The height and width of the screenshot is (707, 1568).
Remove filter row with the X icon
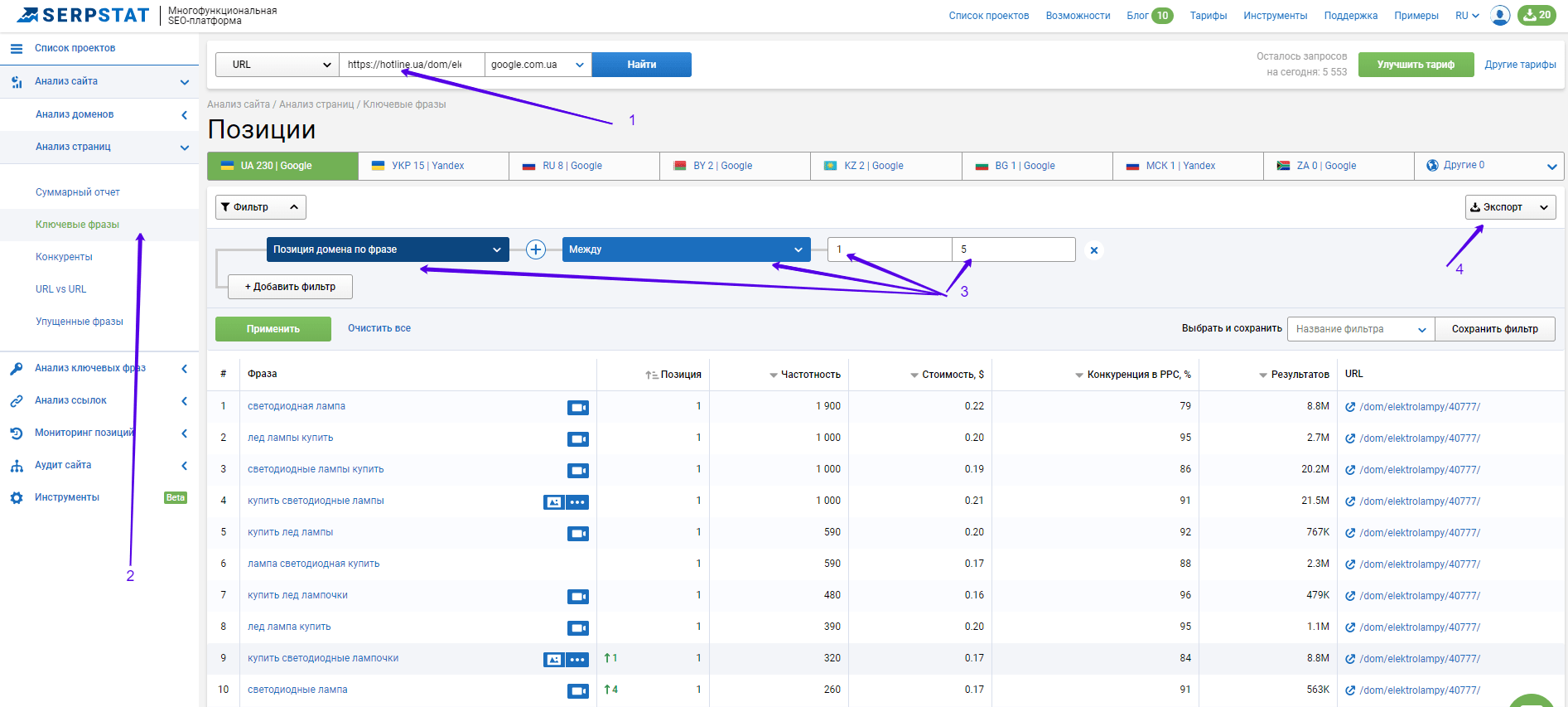click(1094, 250)
